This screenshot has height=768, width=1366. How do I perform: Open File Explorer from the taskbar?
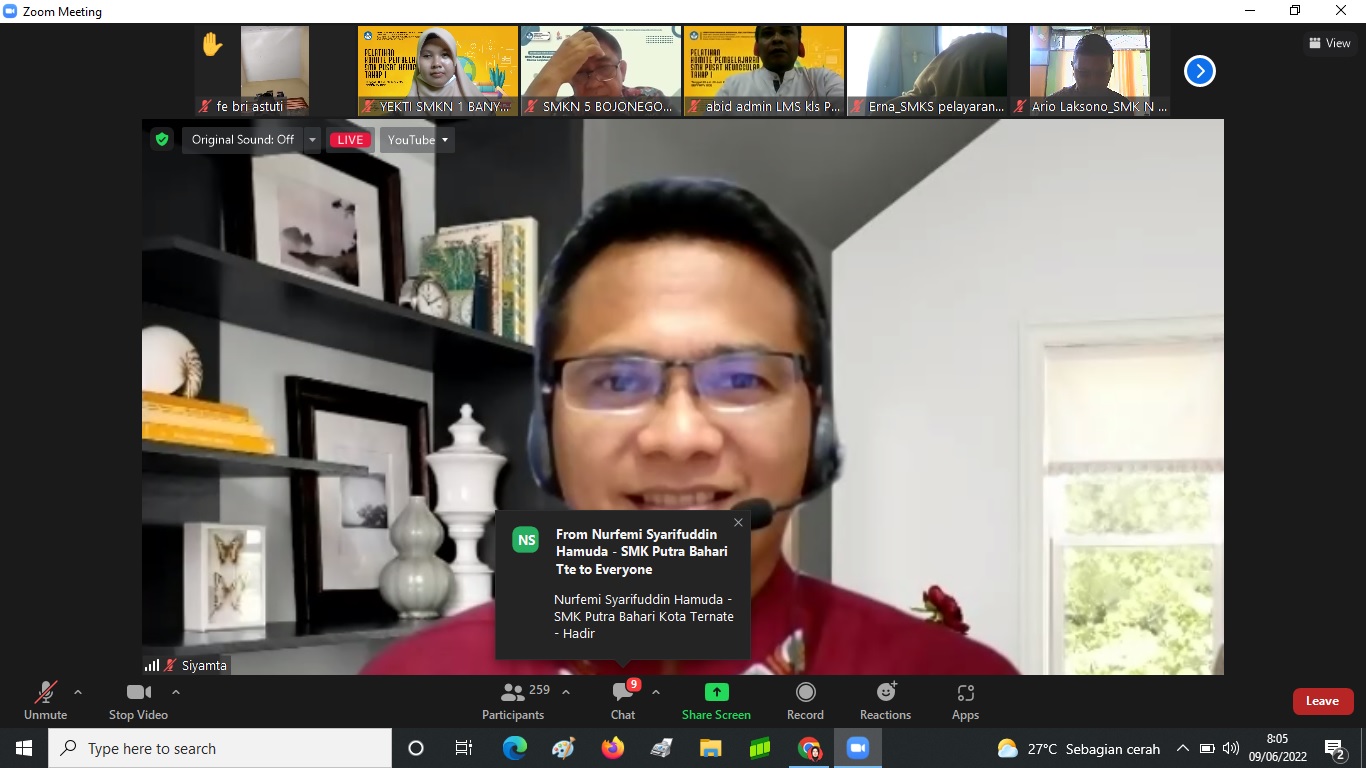710,748
